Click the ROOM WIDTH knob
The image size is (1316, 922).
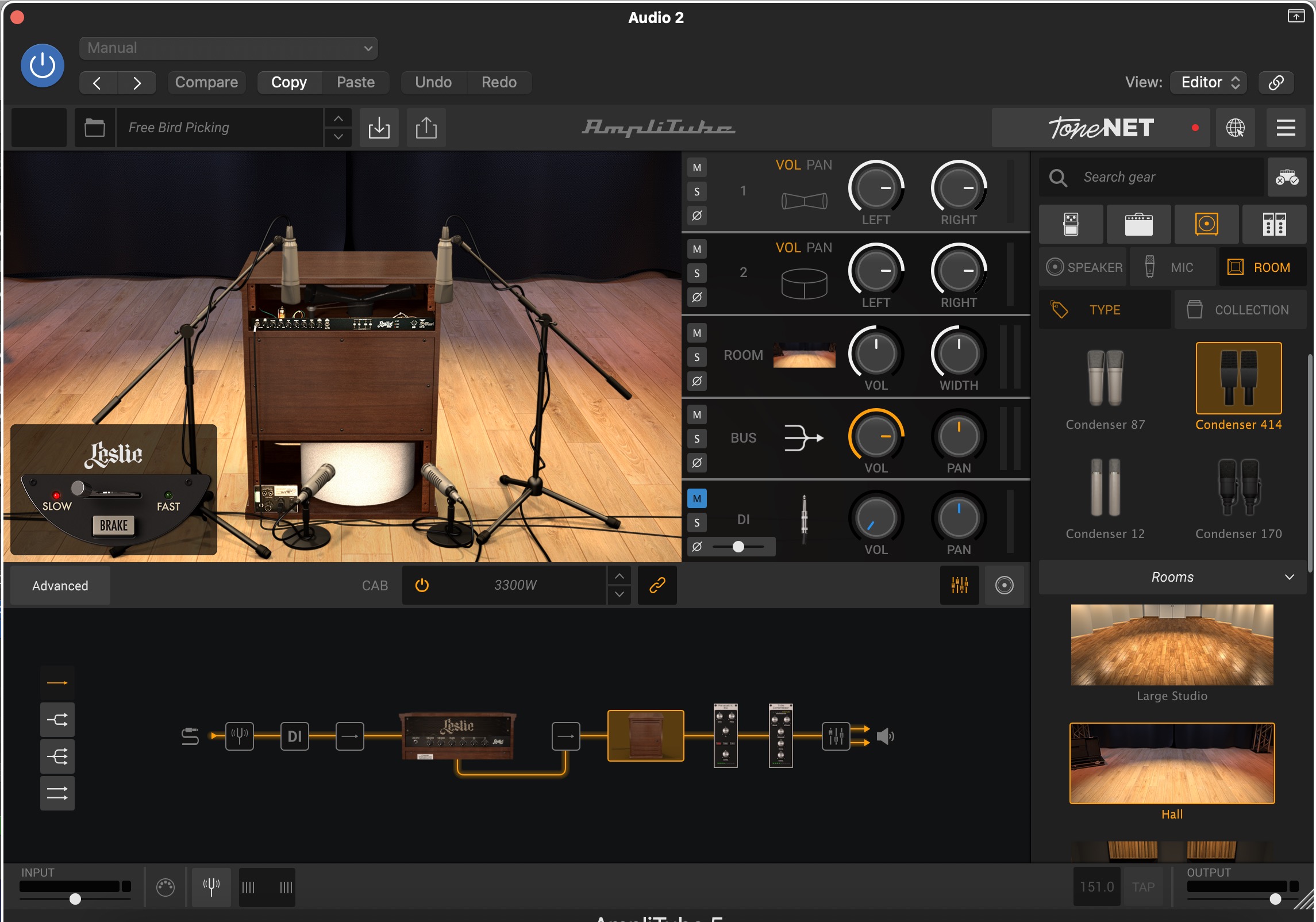(x=959, y=355)
